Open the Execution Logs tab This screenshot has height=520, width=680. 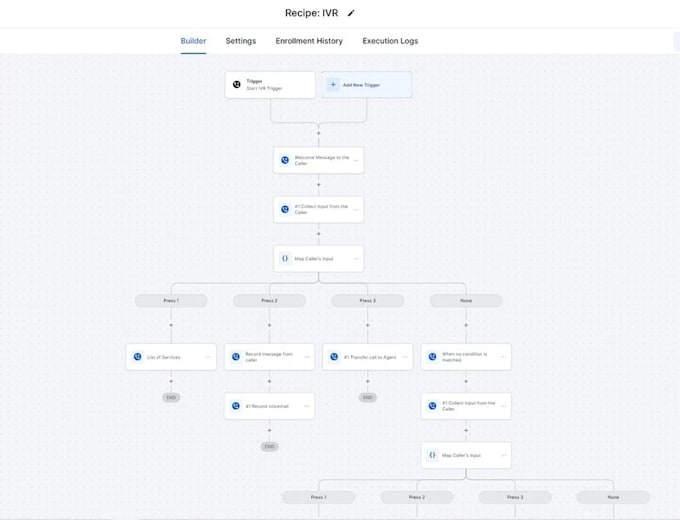(x=390, y=41)
